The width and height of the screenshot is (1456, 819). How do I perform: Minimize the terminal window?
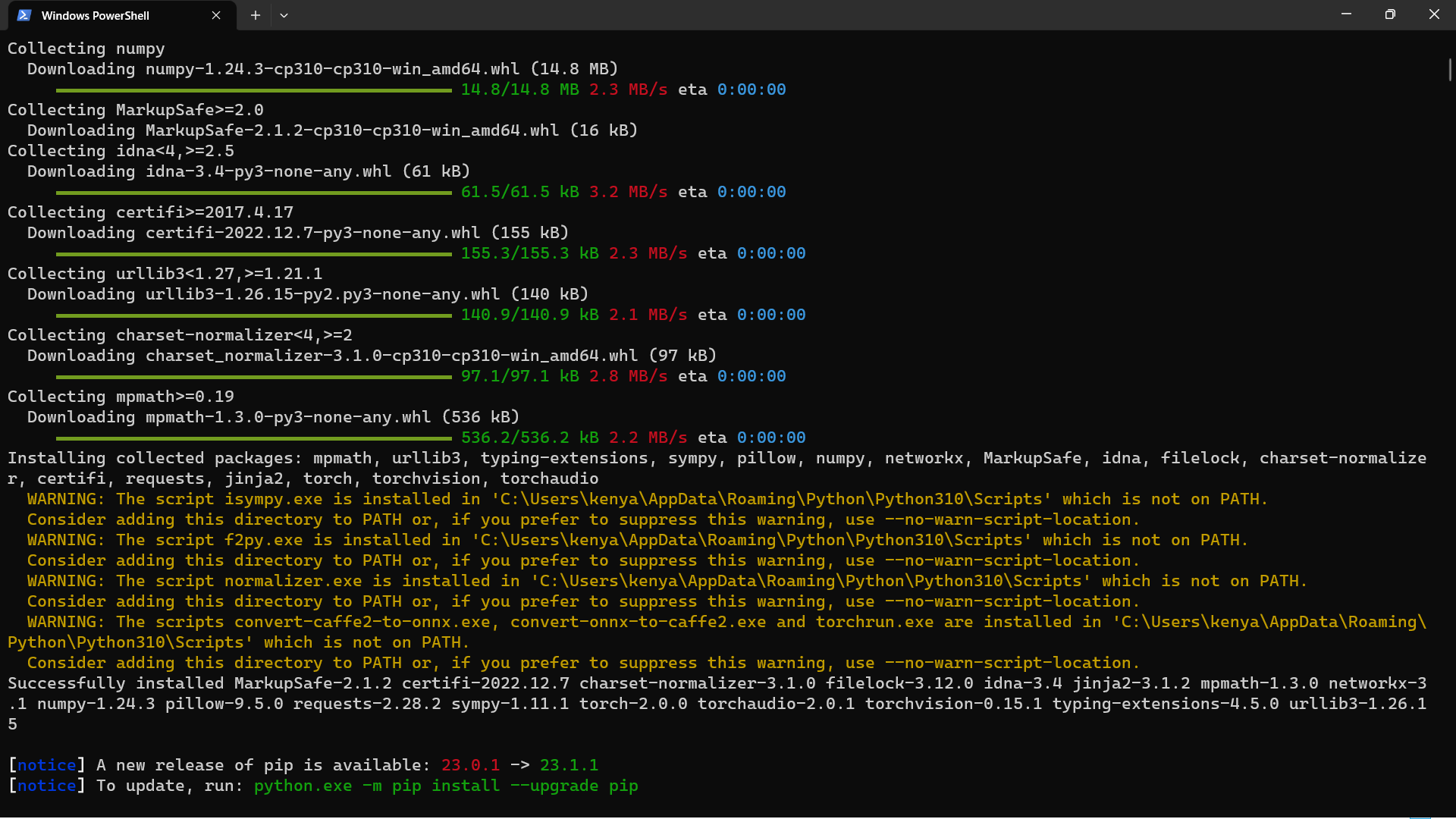(1346, 14)
